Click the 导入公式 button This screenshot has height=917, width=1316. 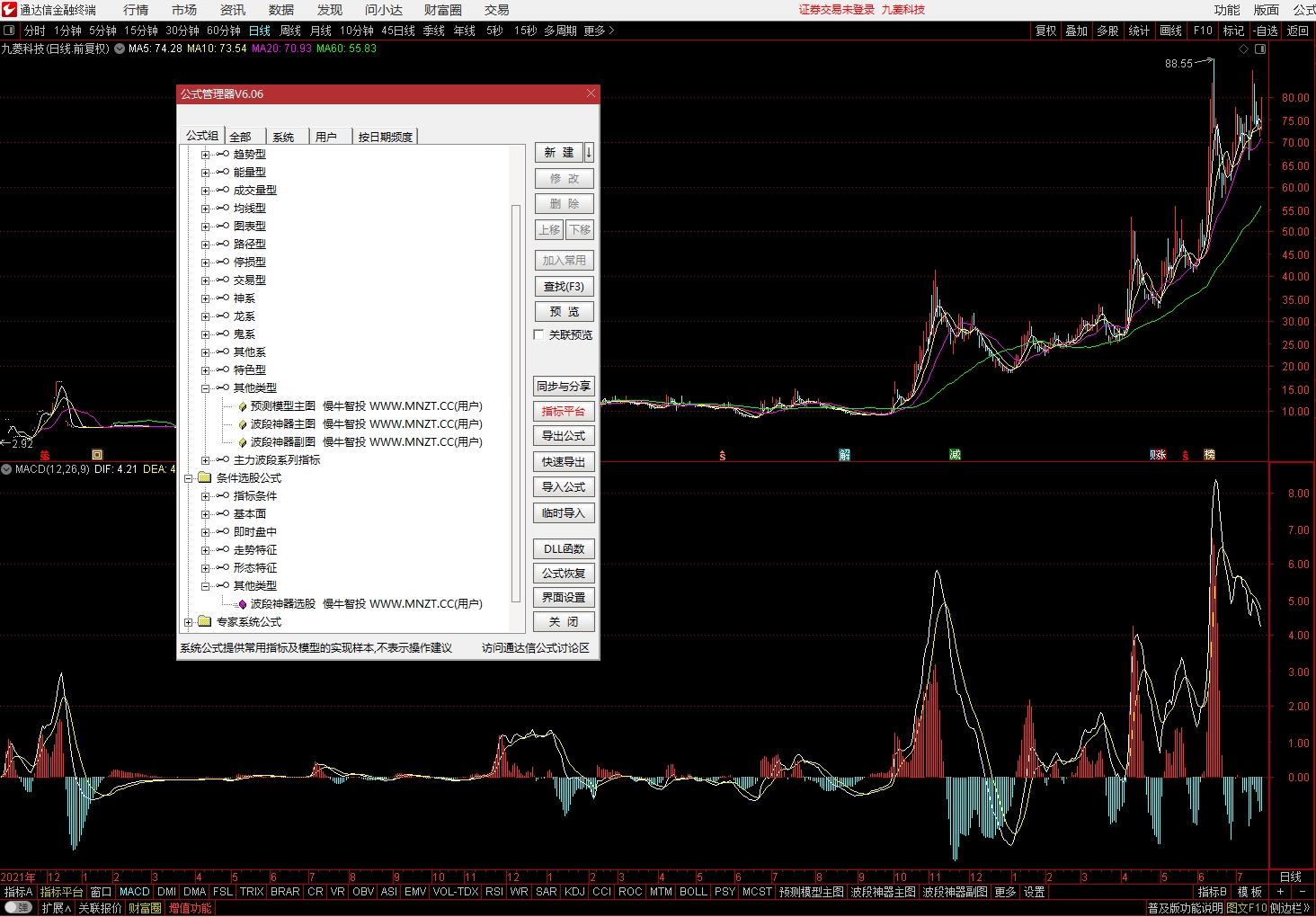(564, 487)
